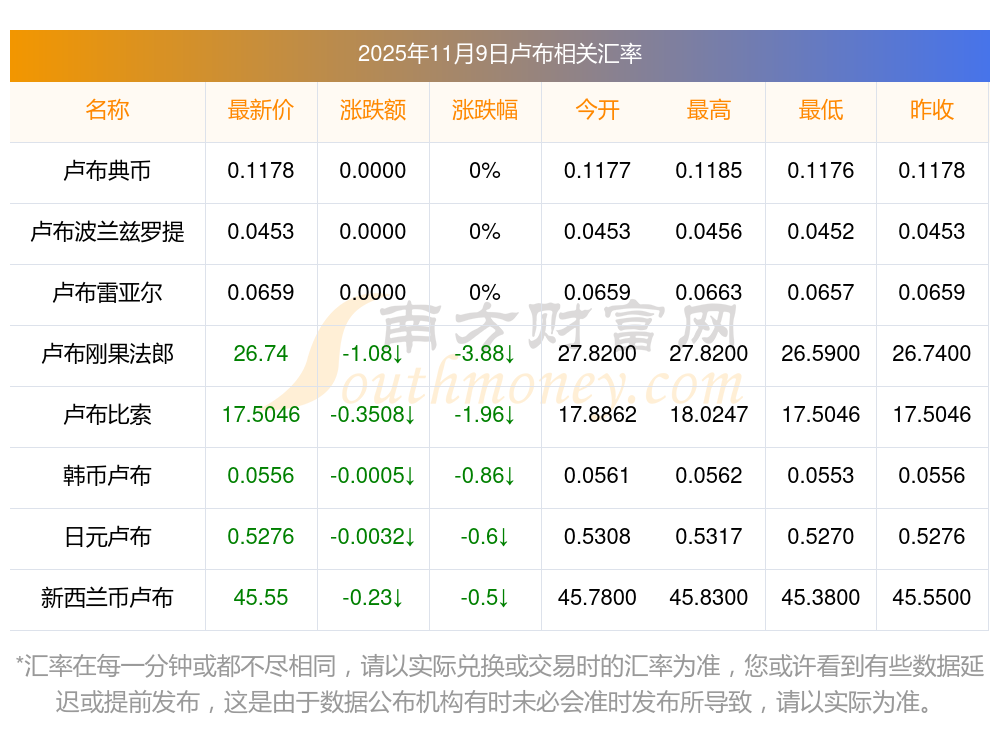Click the row name 卢布比索
The height and width of the screenshot is (733, 1000).
click(x=107, y=415)
